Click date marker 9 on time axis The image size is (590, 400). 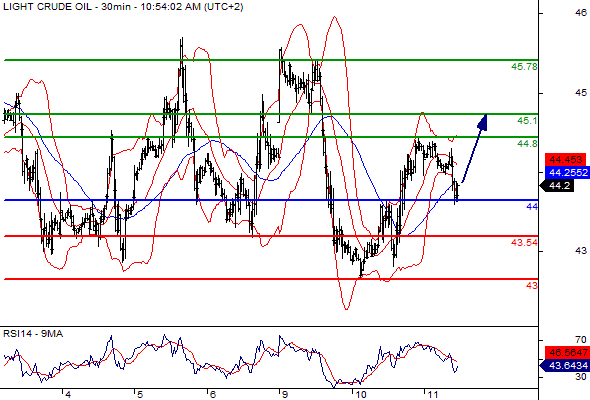pyautogui.click(x=285, y=394)
